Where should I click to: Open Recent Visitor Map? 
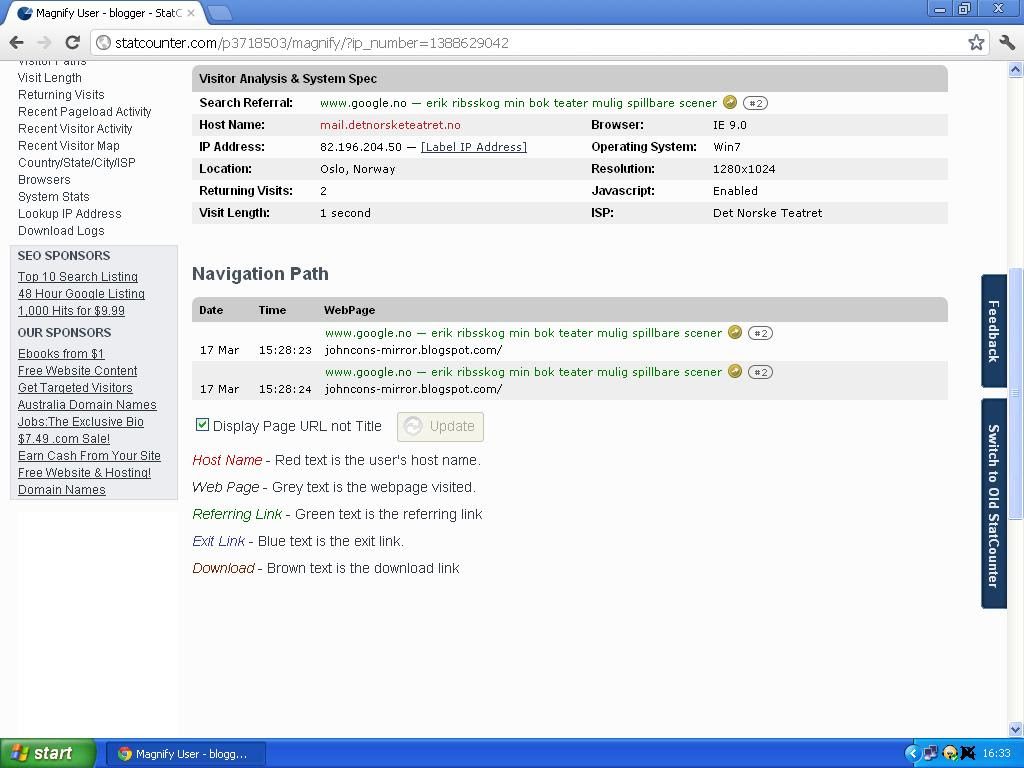pyautogui.click(x=69, y=146)
